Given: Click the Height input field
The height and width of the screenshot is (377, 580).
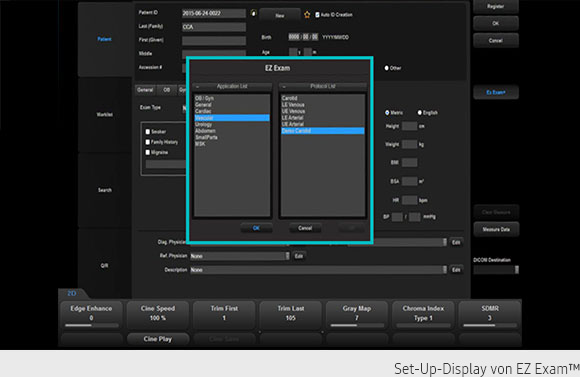Looking at the screenshot, I should (409, 126).
